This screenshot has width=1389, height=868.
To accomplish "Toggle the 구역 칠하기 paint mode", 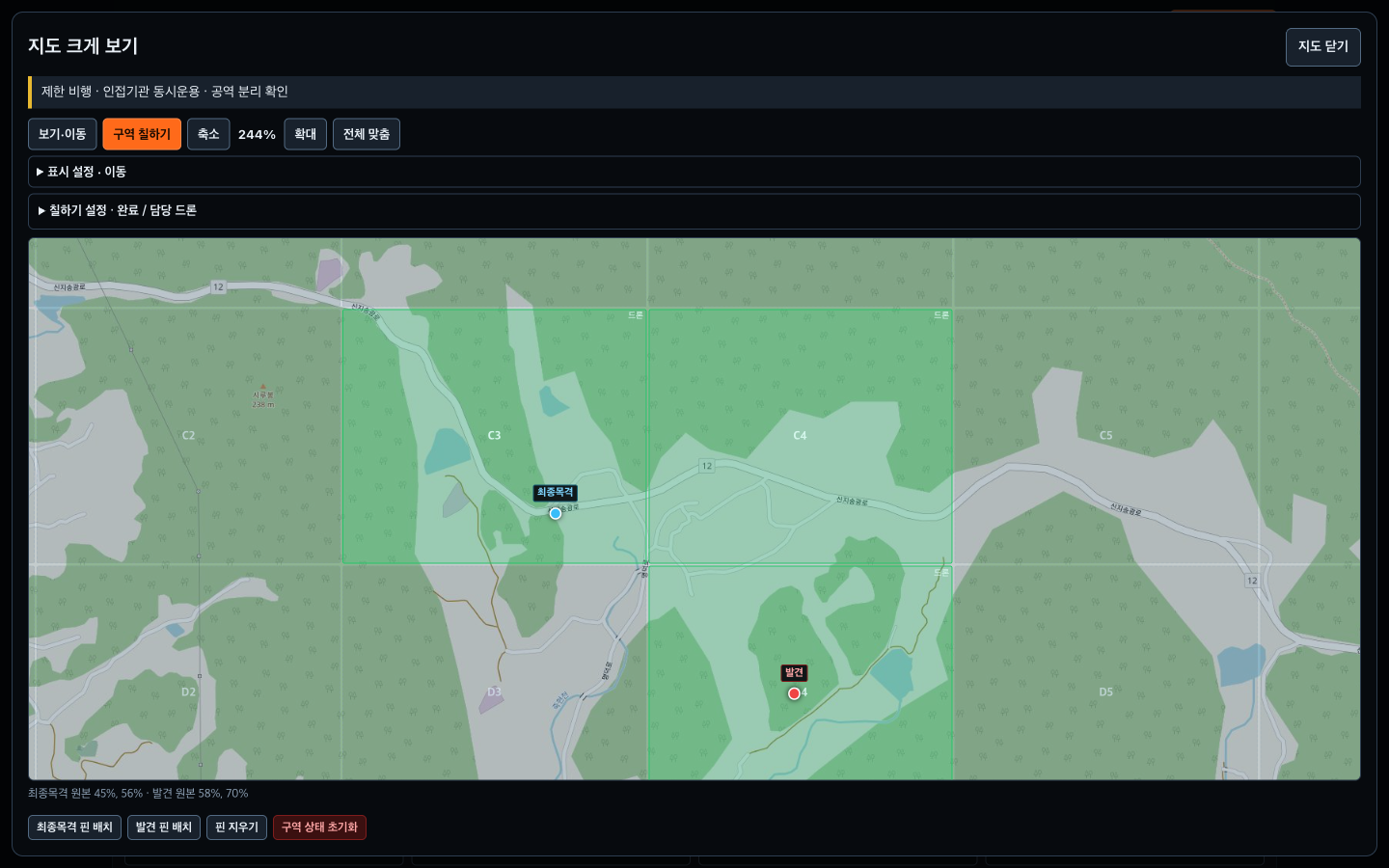I will 142,134.
